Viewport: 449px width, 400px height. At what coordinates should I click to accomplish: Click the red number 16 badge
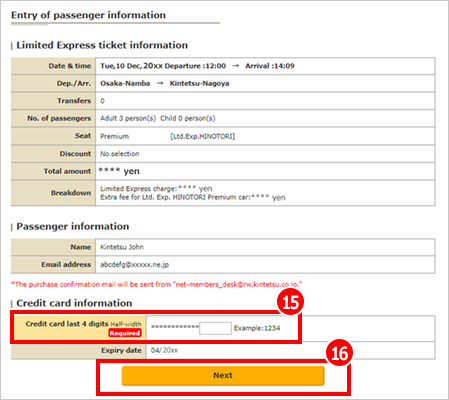click(339, 353)
